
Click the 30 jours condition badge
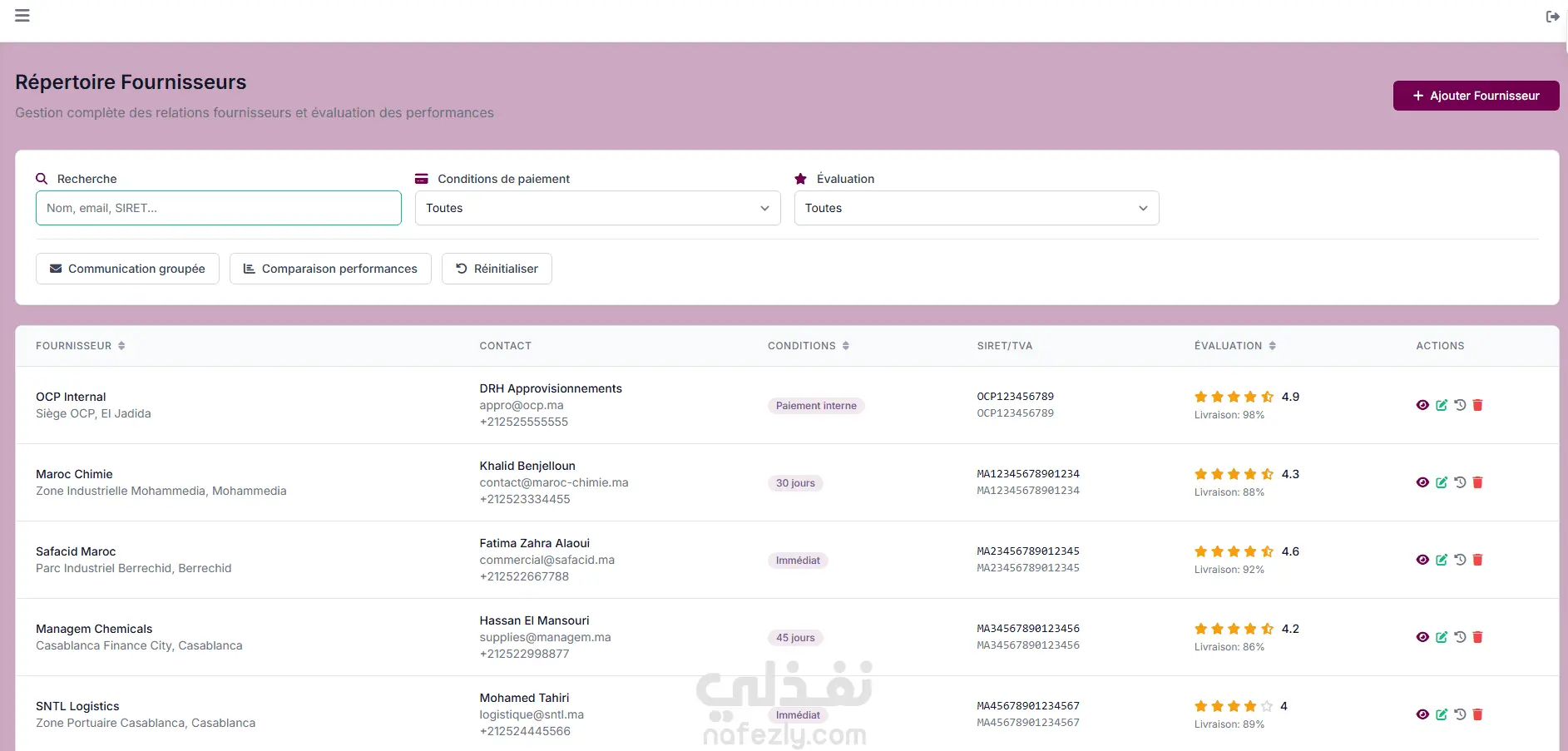pos(795,483)
